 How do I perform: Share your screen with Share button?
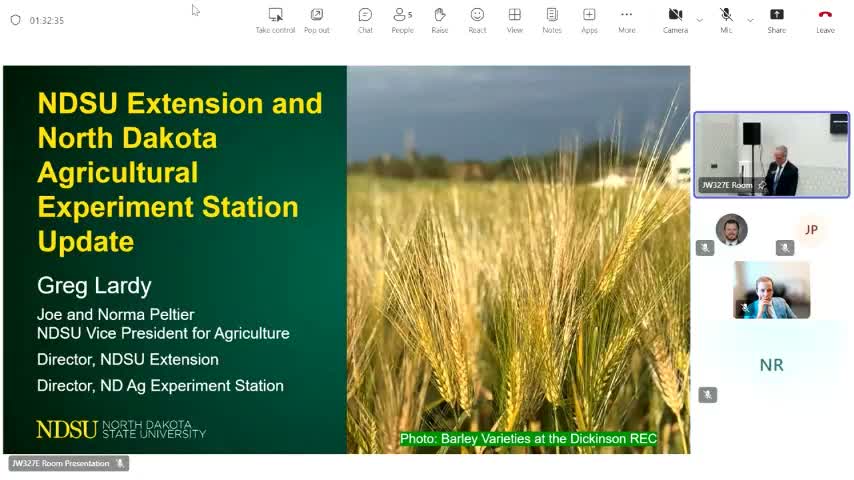click(776, 19)
